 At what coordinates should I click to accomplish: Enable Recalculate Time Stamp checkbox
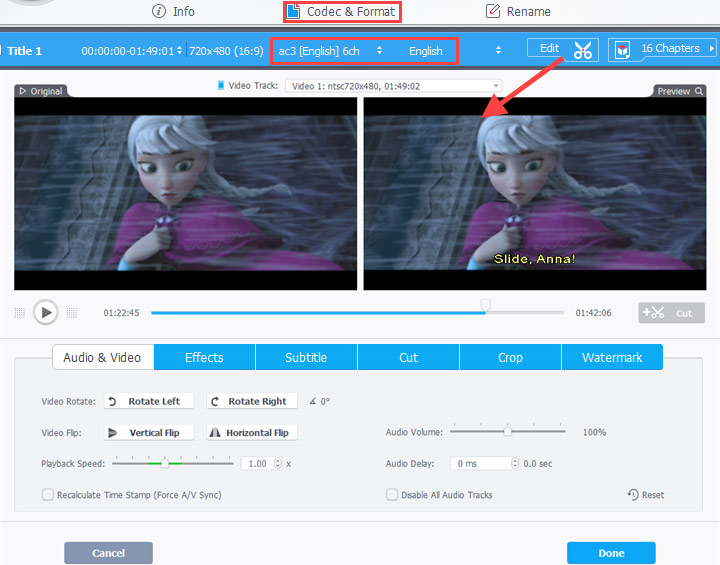pos(48,495)
